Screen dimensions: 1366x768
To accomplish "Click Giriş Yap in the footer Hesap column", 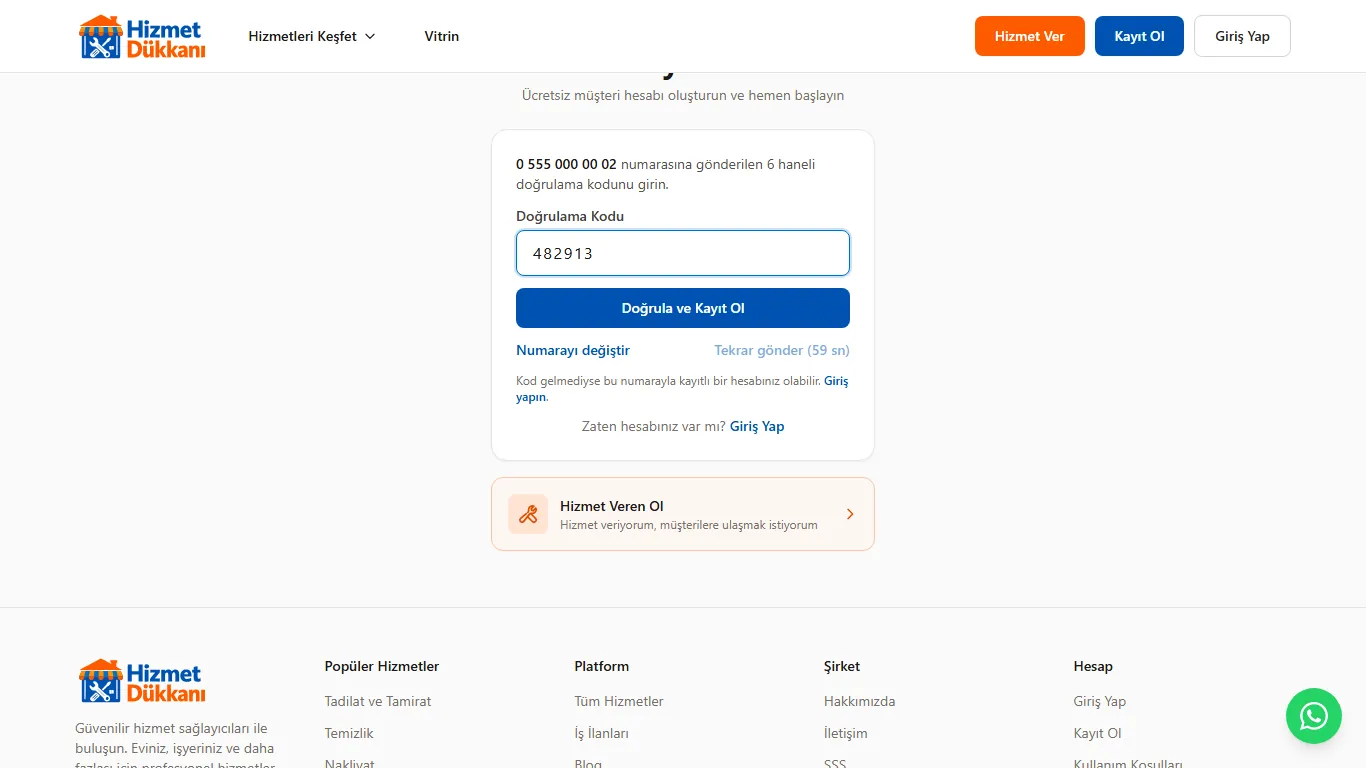I will pyautogui.click(x=1100, y=701).
